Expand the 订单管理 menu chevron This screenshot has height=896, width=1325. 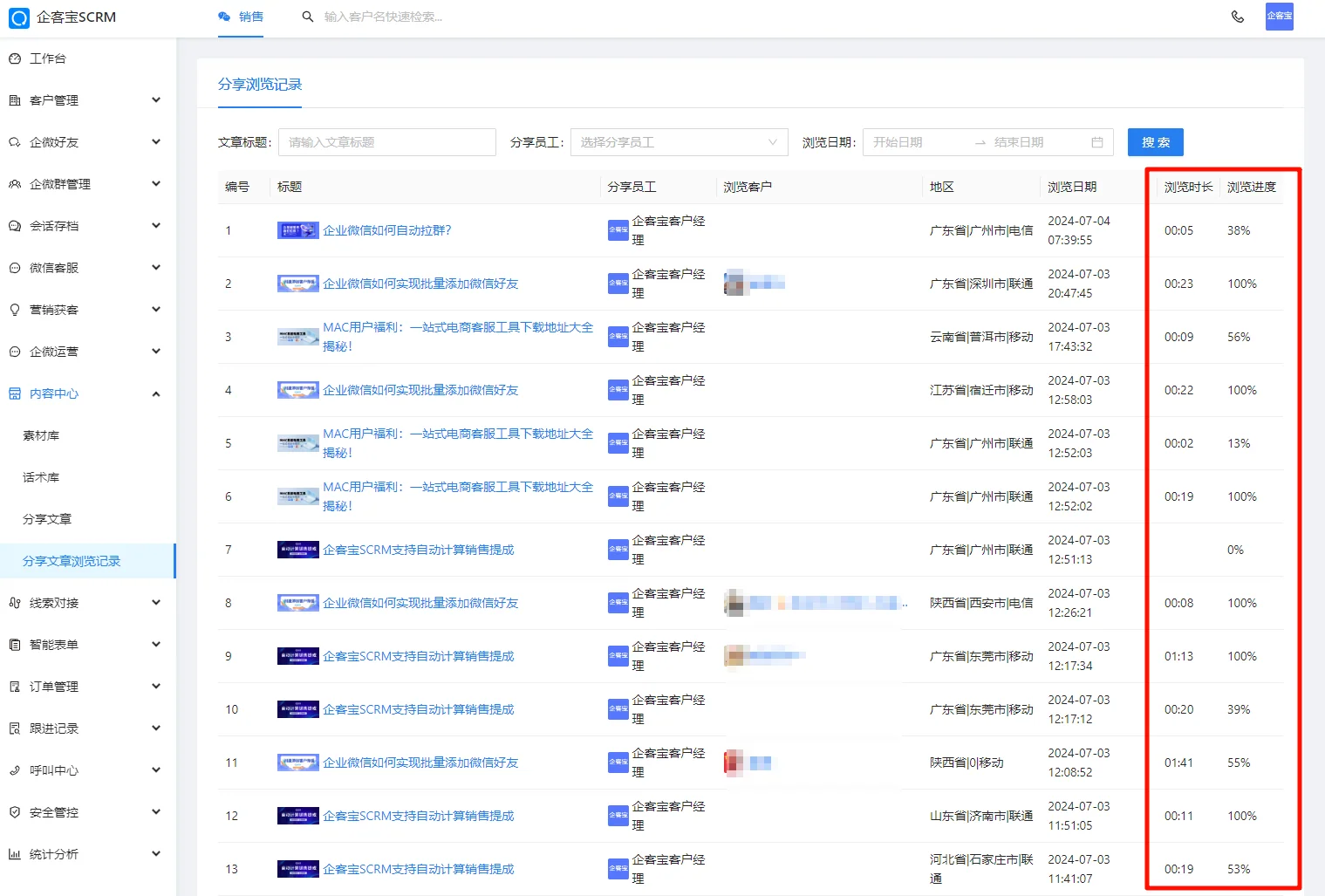pos(156,687)
